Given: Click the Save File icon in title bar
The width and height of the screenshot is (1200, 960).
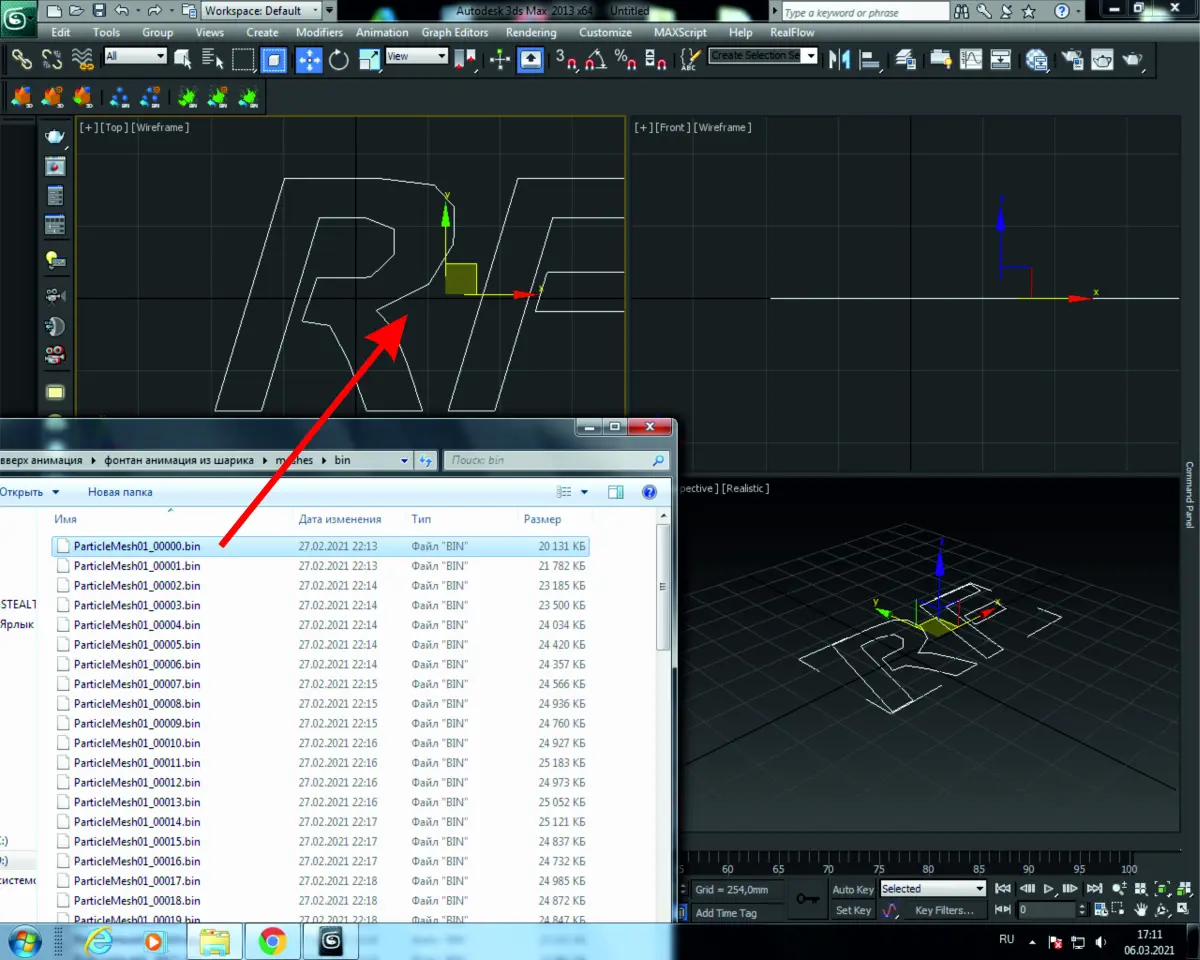Looking at the screenshot, I should [98, 11].
